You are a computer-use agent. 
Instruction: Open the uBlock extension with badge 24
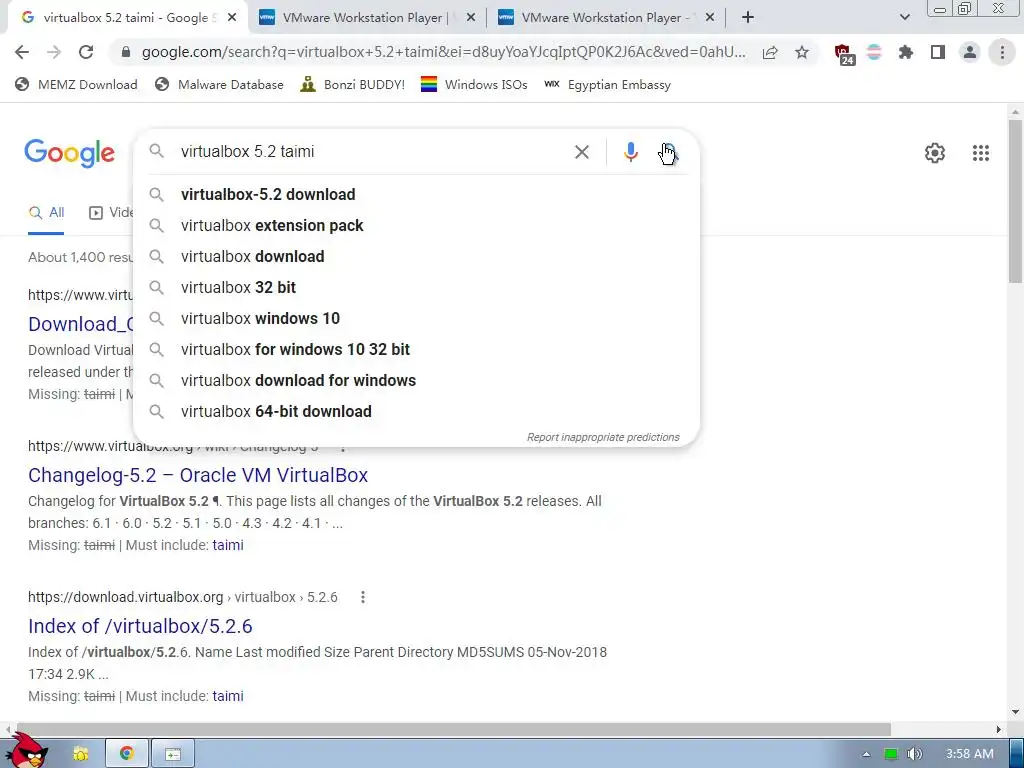click(x=844, y=54)
